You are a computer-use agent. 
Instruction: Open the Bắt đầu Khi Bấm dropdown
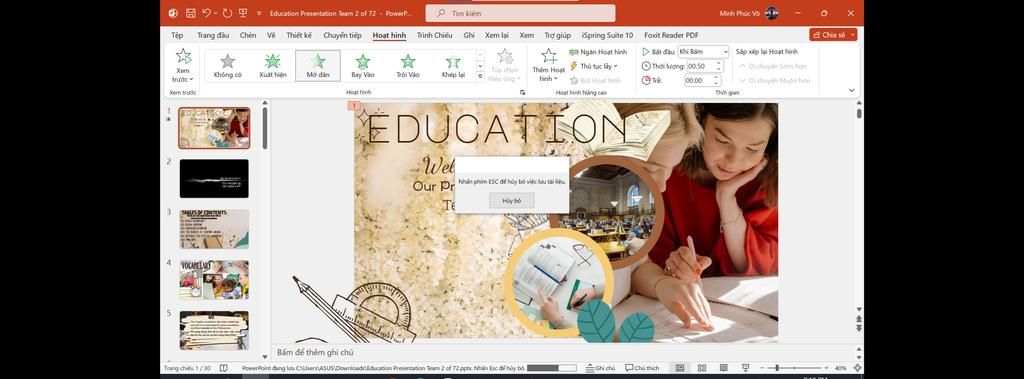703,52
